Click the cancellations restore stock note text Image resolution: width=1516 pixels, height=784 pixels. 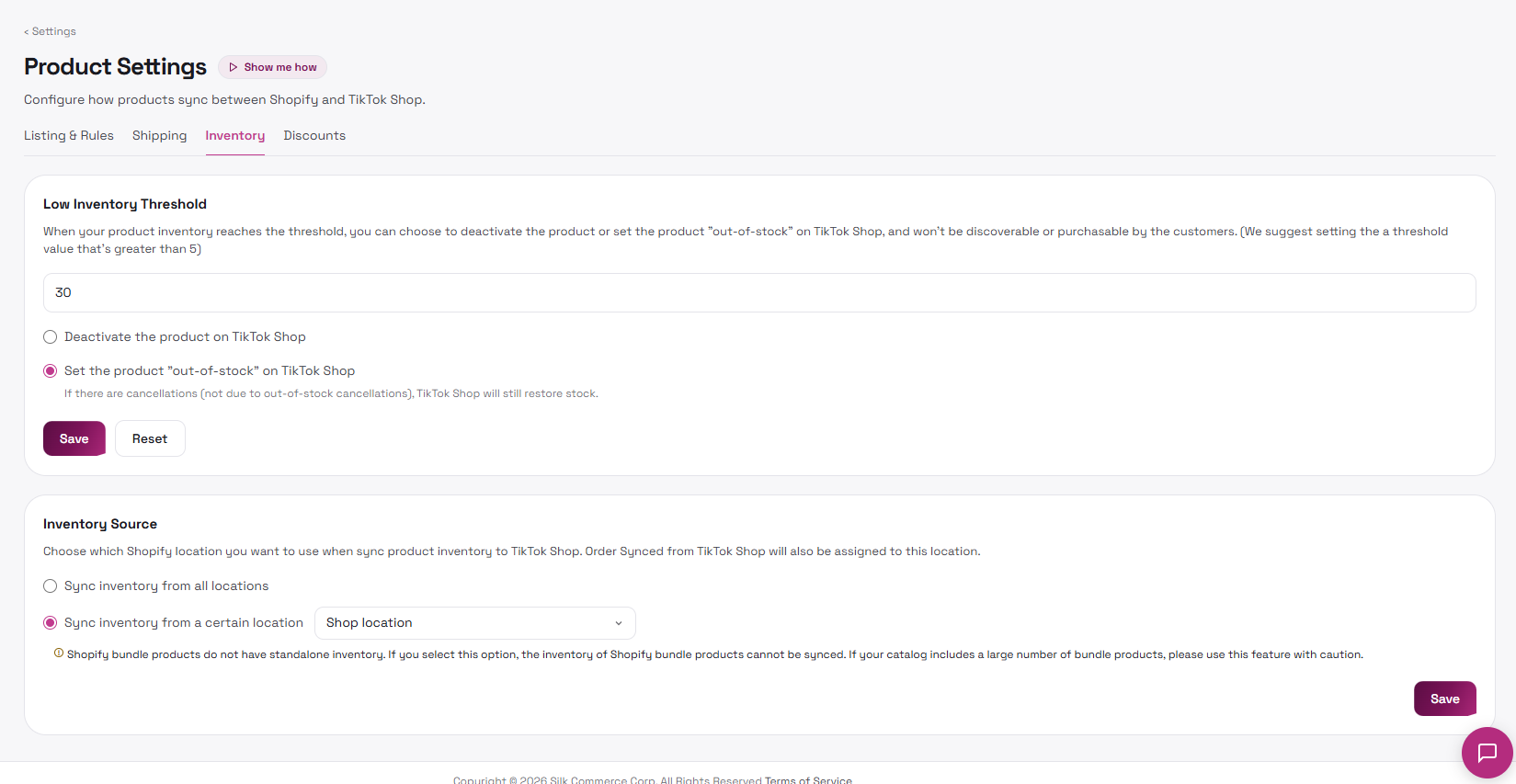[x=331, y=393]
